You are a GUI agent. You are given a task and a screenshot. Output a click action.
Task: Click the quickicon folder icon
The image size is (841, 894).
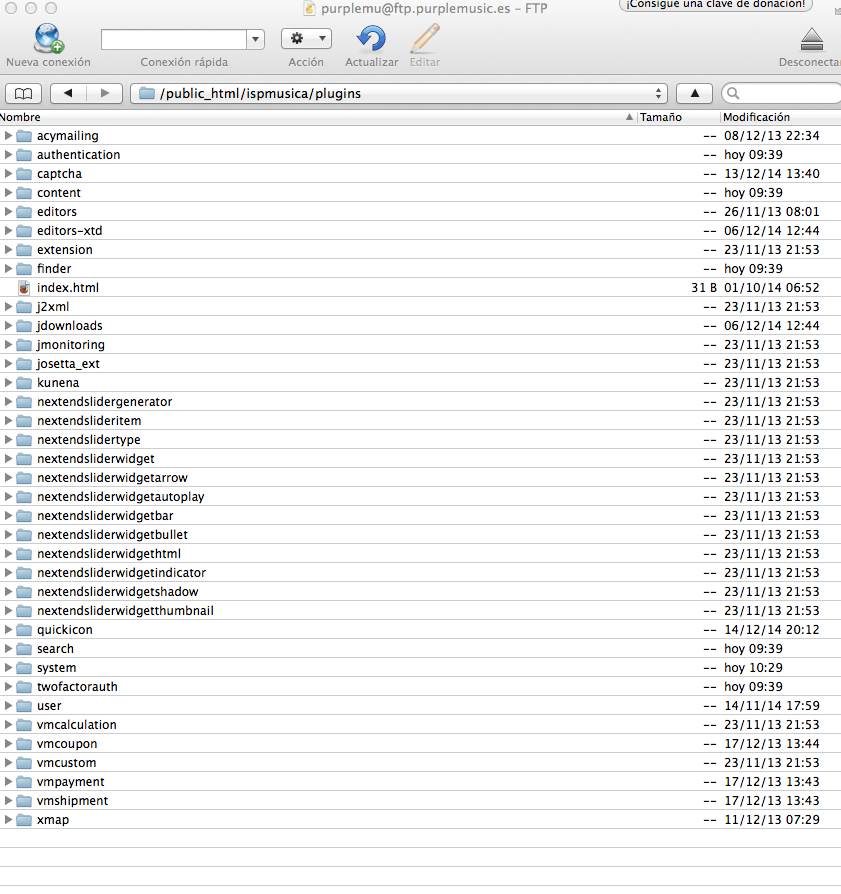(24, 629)
